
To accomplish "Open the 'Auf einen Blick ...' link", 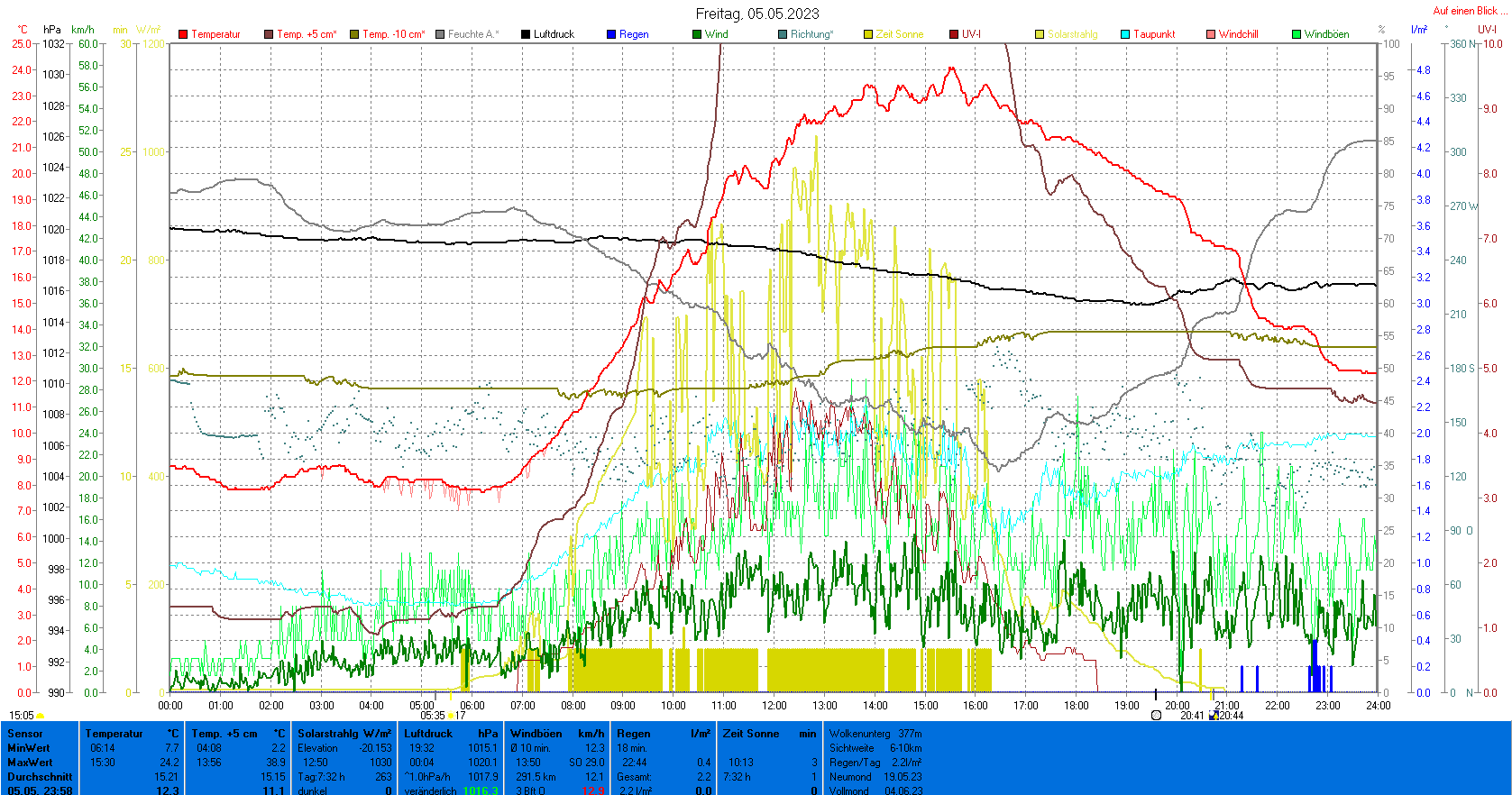I will pos(1470,11).
